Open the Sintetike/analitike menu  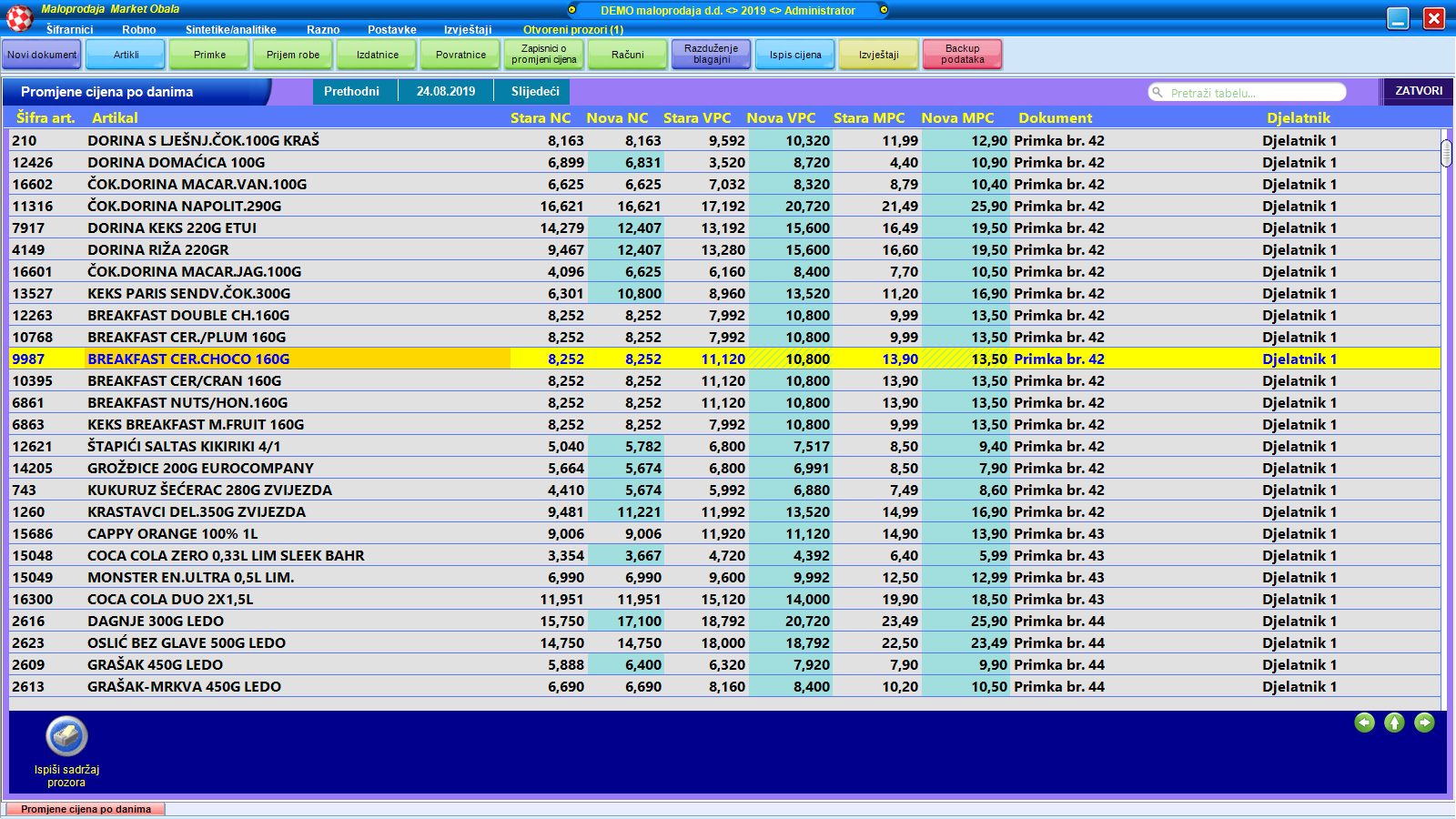pyautogui.click(x=230, y=30)
